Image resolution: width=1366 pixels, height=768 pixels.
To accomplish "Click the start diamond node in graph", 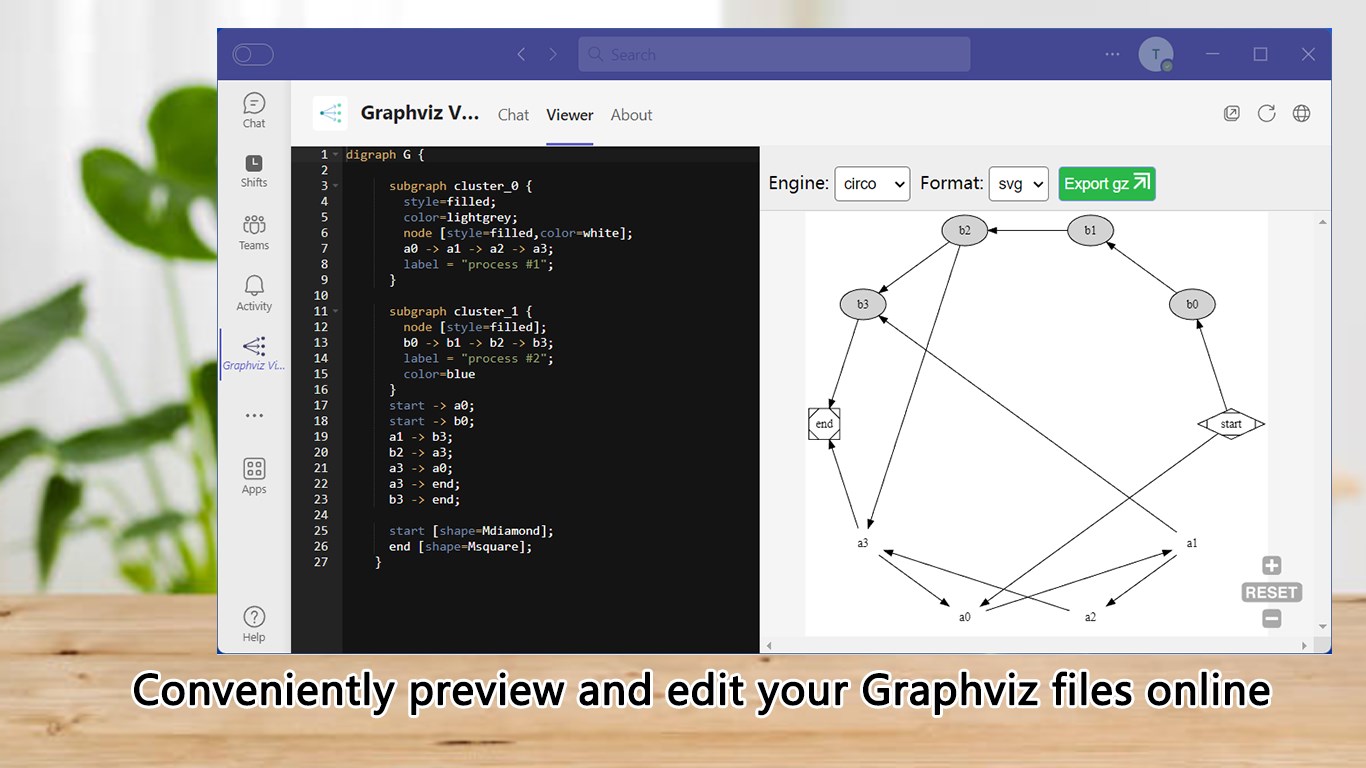I will (x=1231, y=424).
